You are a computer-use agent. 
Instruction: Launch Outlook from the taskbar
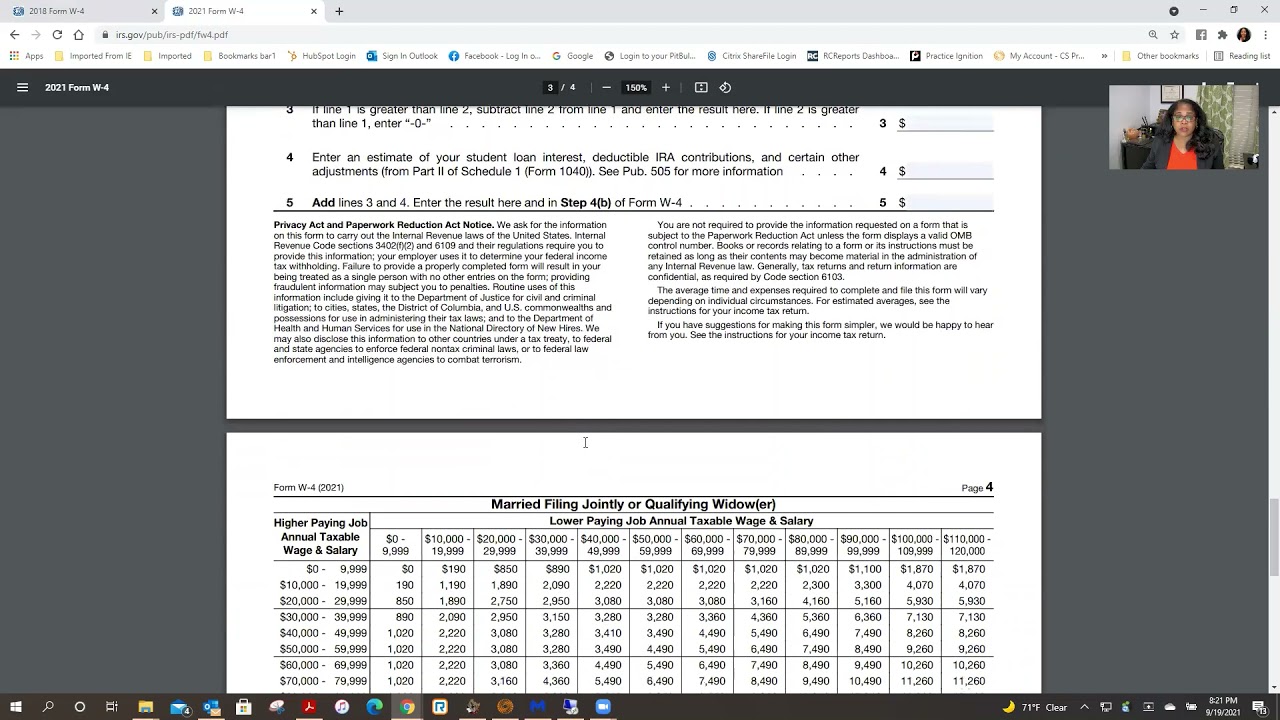click(211, 707)
